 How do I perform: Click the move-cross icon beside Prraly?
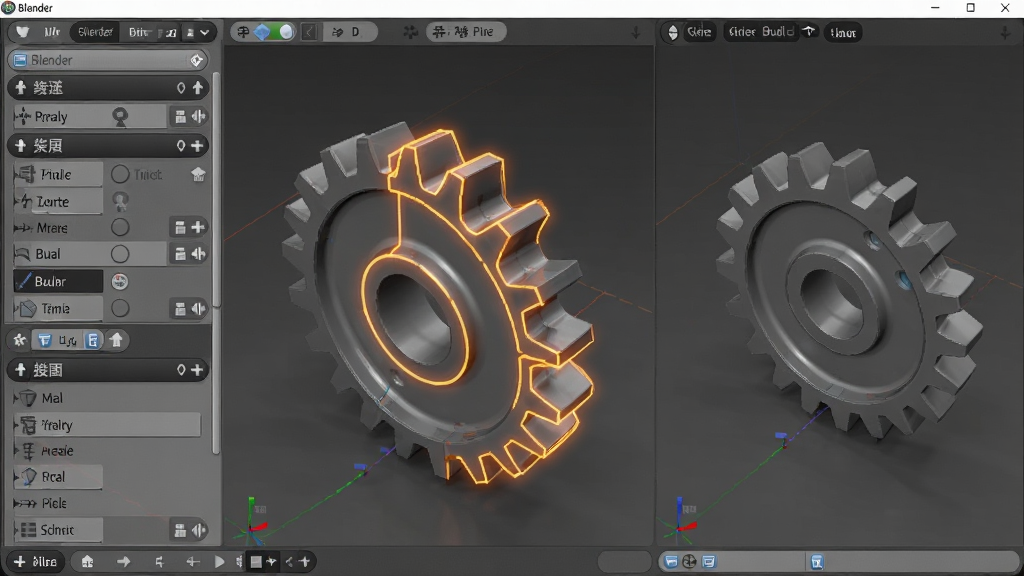pos(24,116)
